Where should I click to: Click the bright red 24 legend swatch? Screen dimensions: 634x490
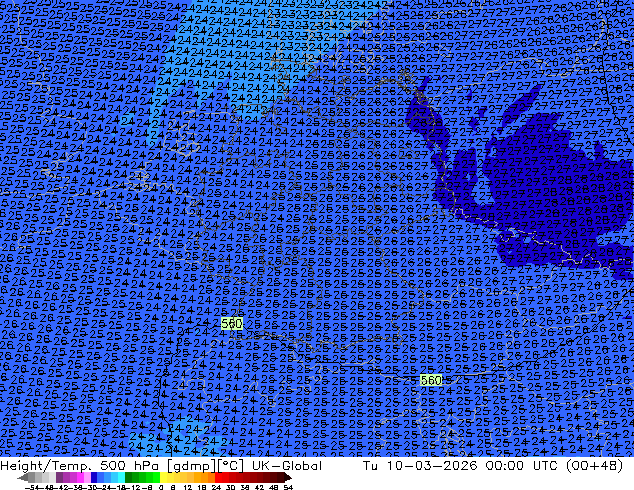pyautogui.click(x=218, y=477)
